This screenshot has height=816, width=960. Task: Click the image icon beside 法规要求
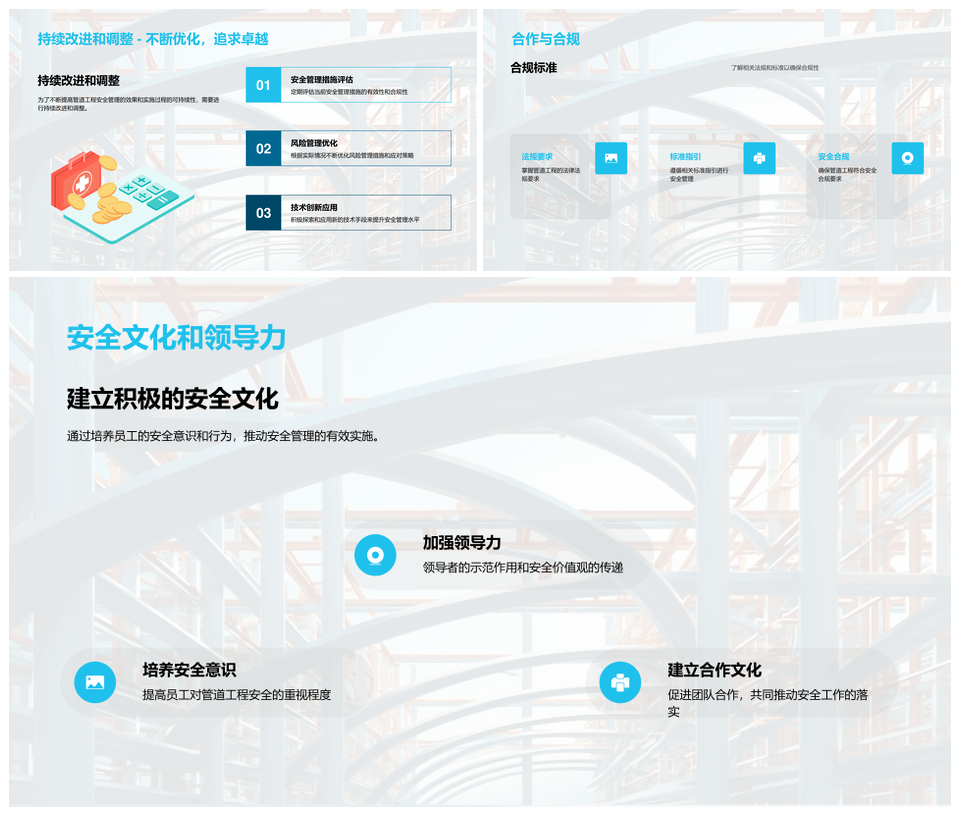tap(611, 158)
